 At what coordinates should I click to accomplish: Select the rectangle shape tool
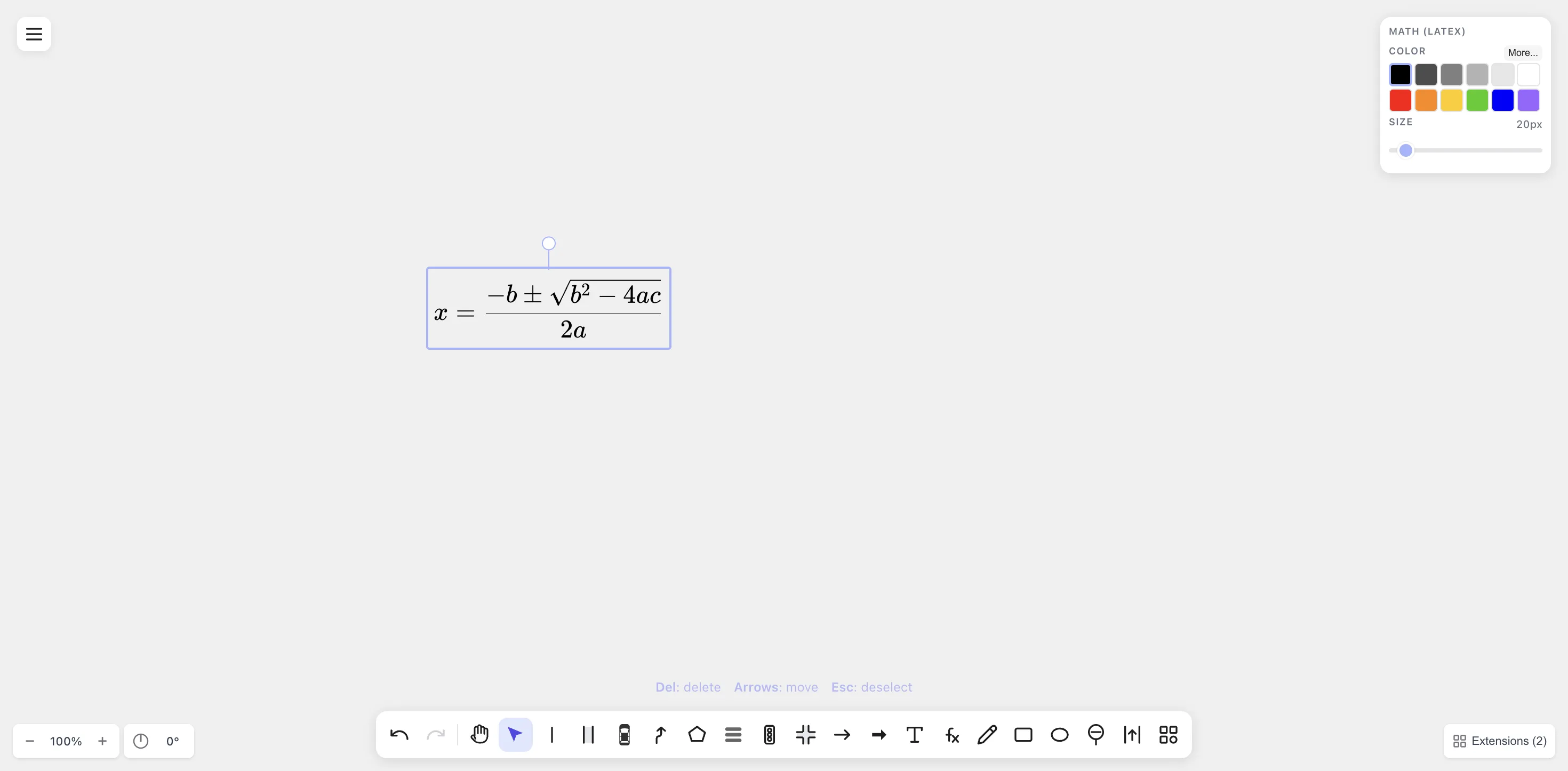click(1023, 735)
